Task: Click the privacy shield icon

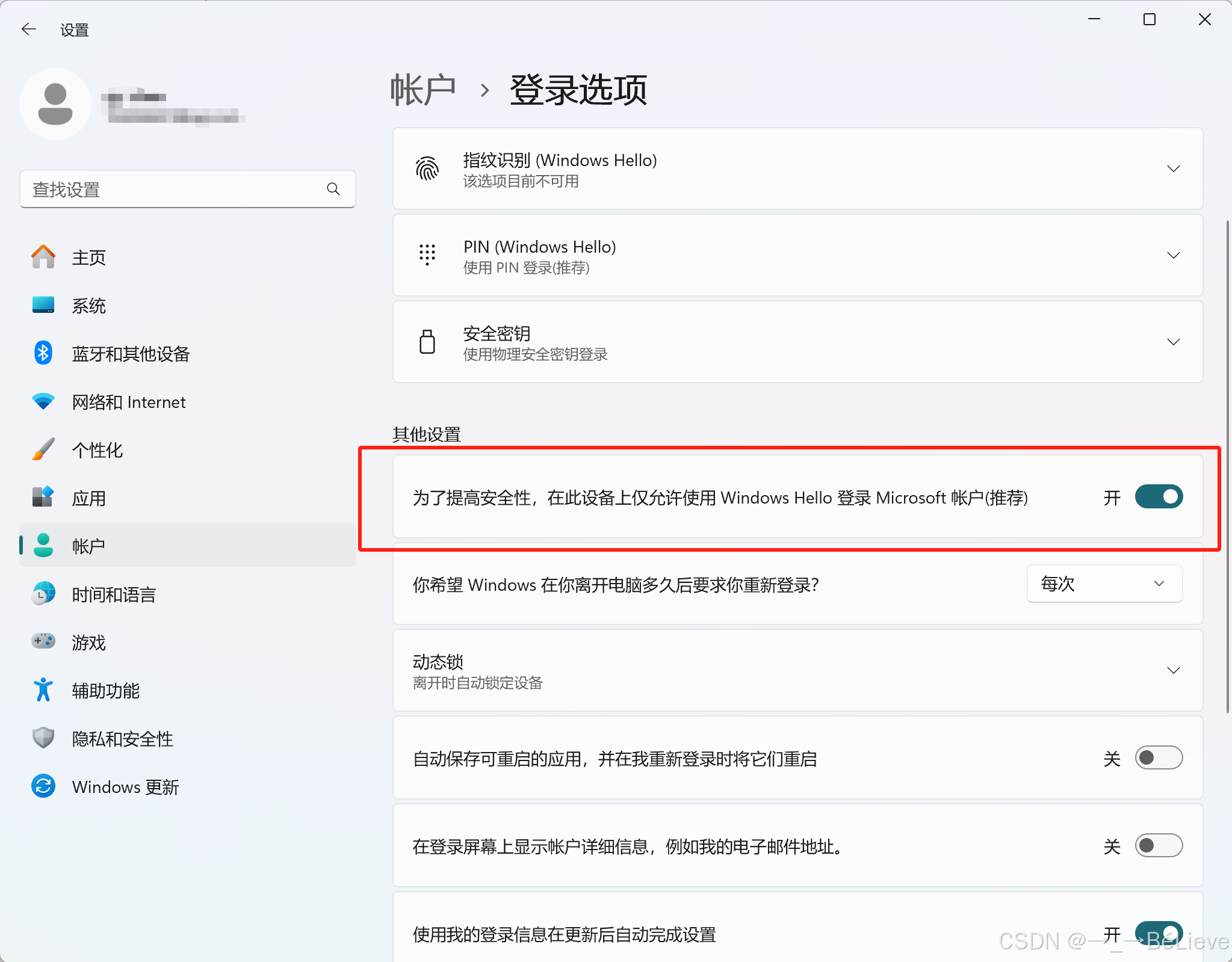Action: pos(43,738)
